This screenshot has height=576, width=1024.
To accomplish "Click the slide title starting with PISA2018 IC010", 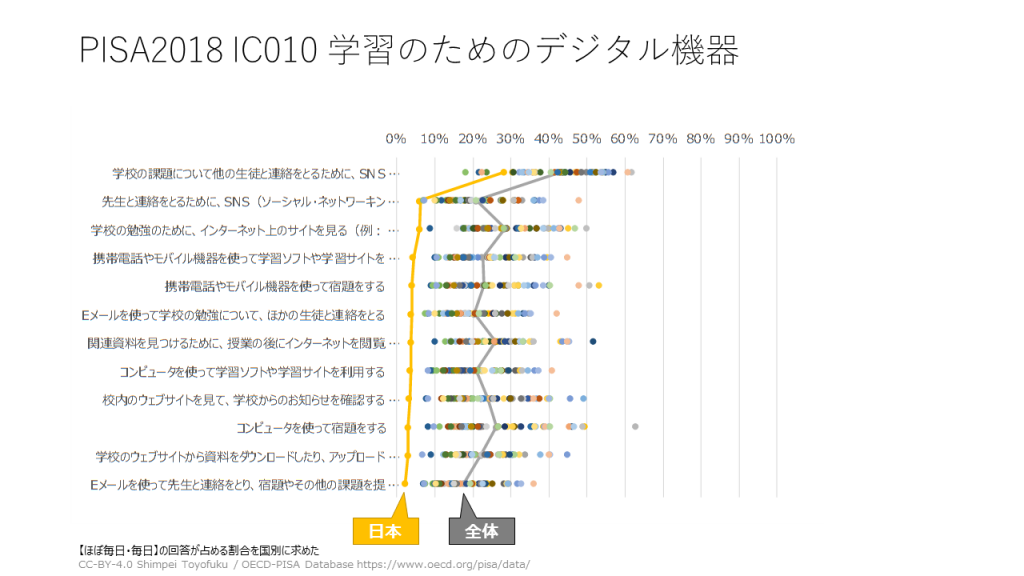I will pos(408,50).
